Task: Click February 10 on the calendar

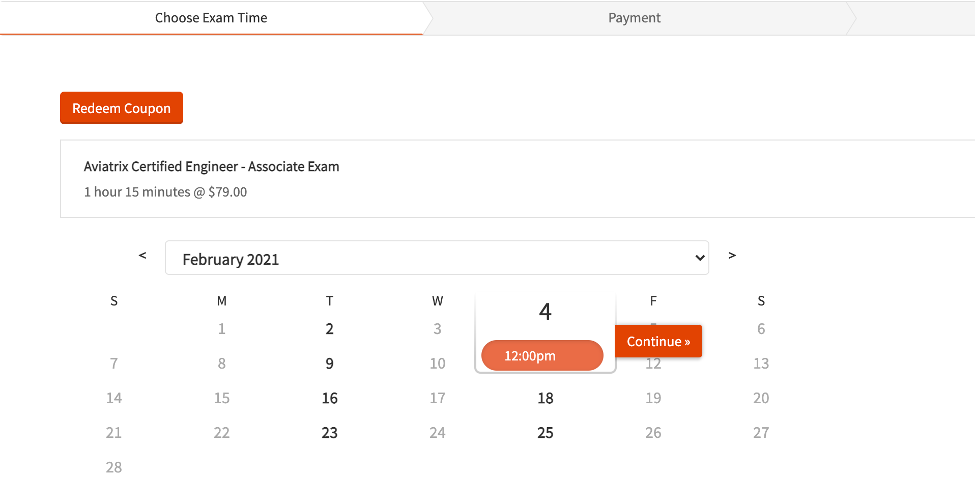Action: [x=437, y=364]
